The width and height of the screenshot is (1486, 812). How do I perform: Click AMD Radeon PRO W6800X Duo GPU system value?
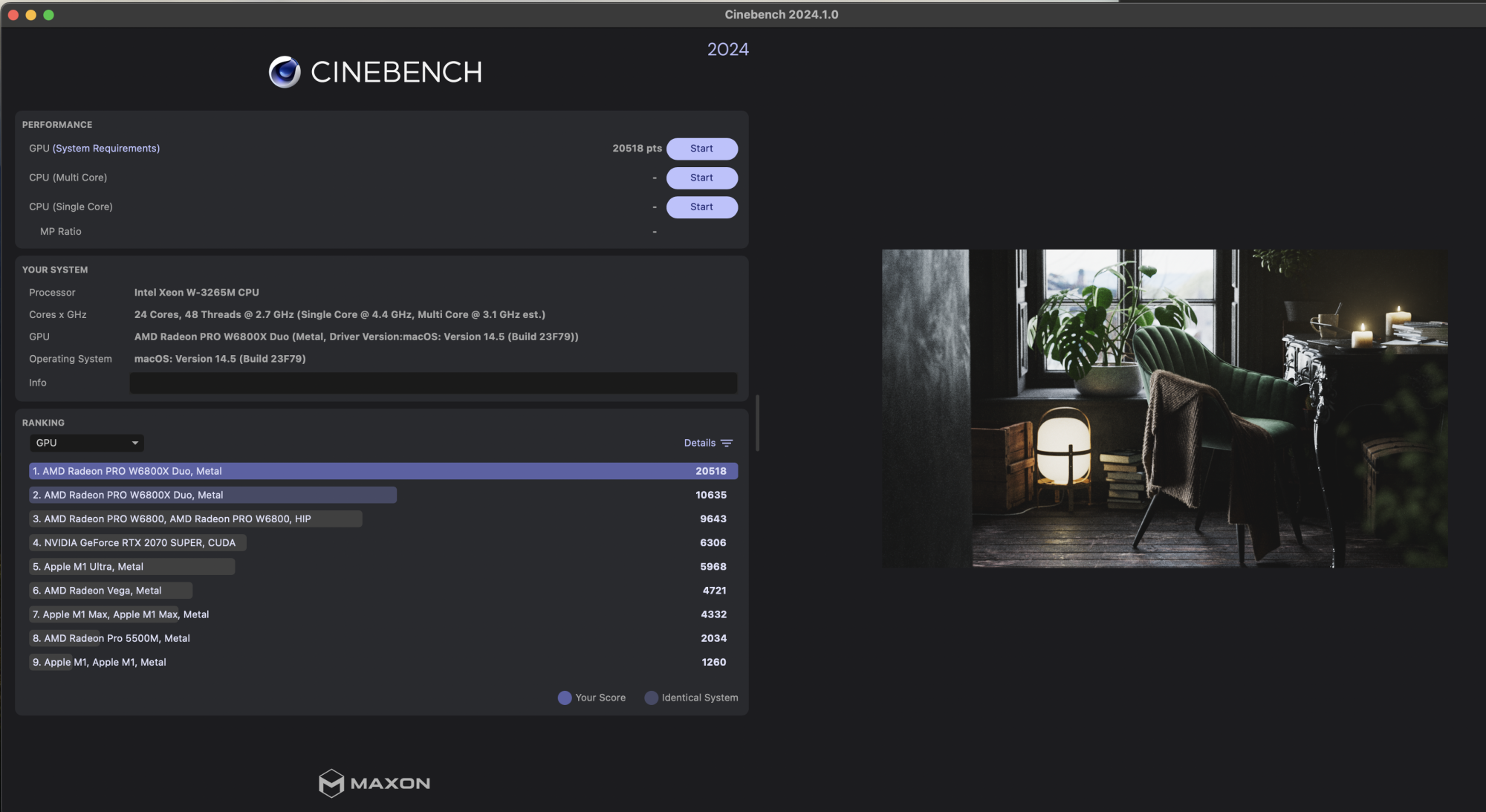(x=357, y=337)
